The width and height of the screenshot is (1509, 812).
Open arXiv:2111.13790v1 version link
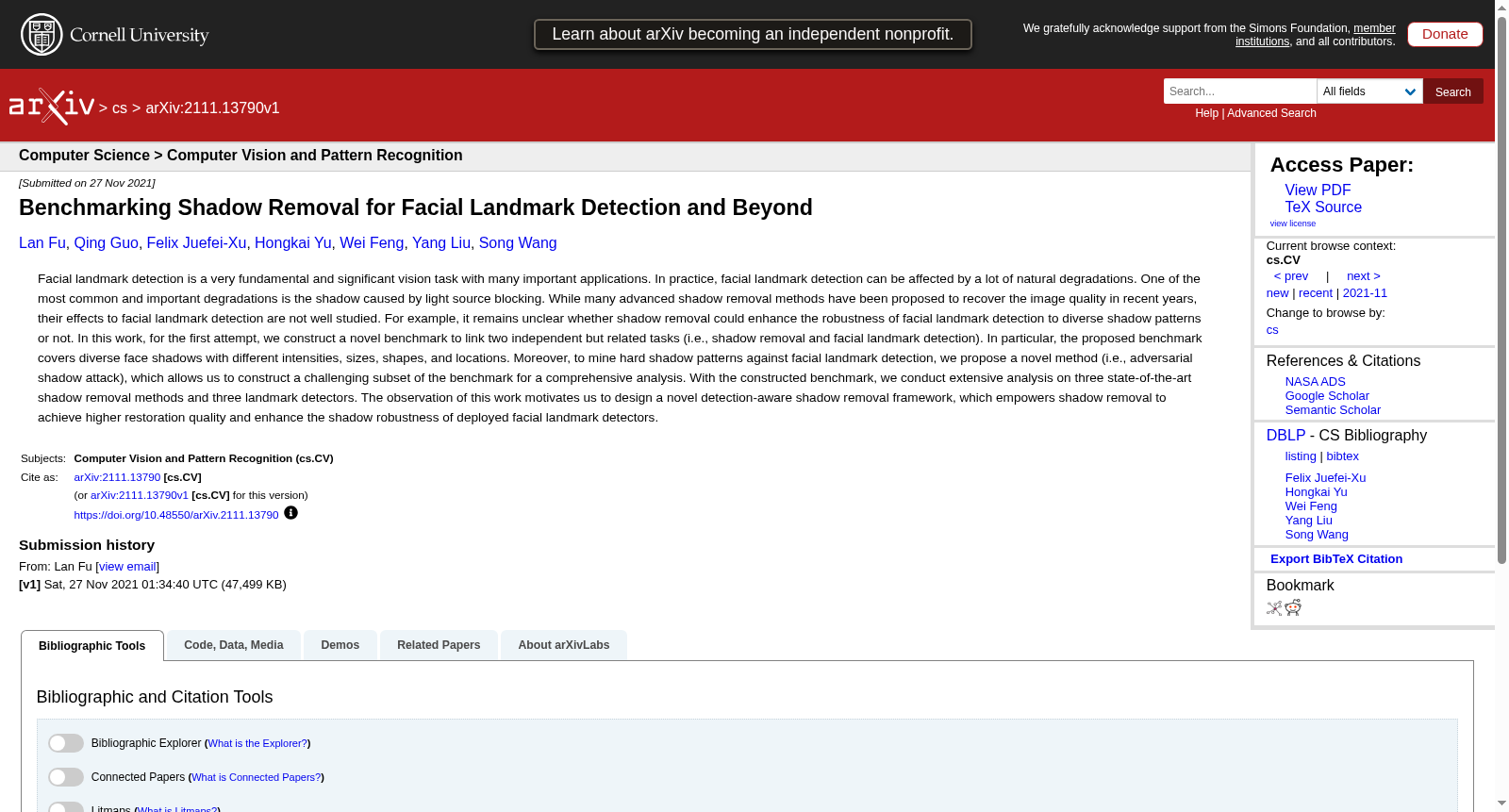coord(140,495)
